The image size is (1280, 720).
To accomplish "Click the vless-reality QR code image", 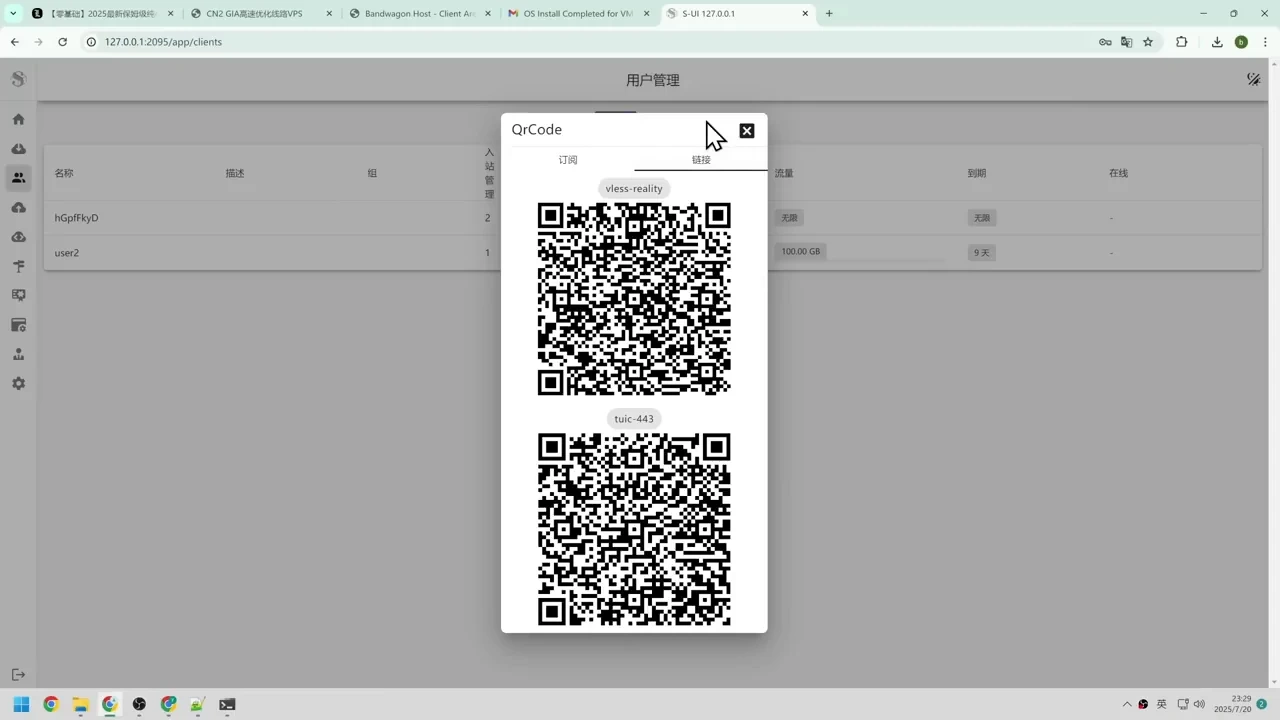I will tap(634, 299).
